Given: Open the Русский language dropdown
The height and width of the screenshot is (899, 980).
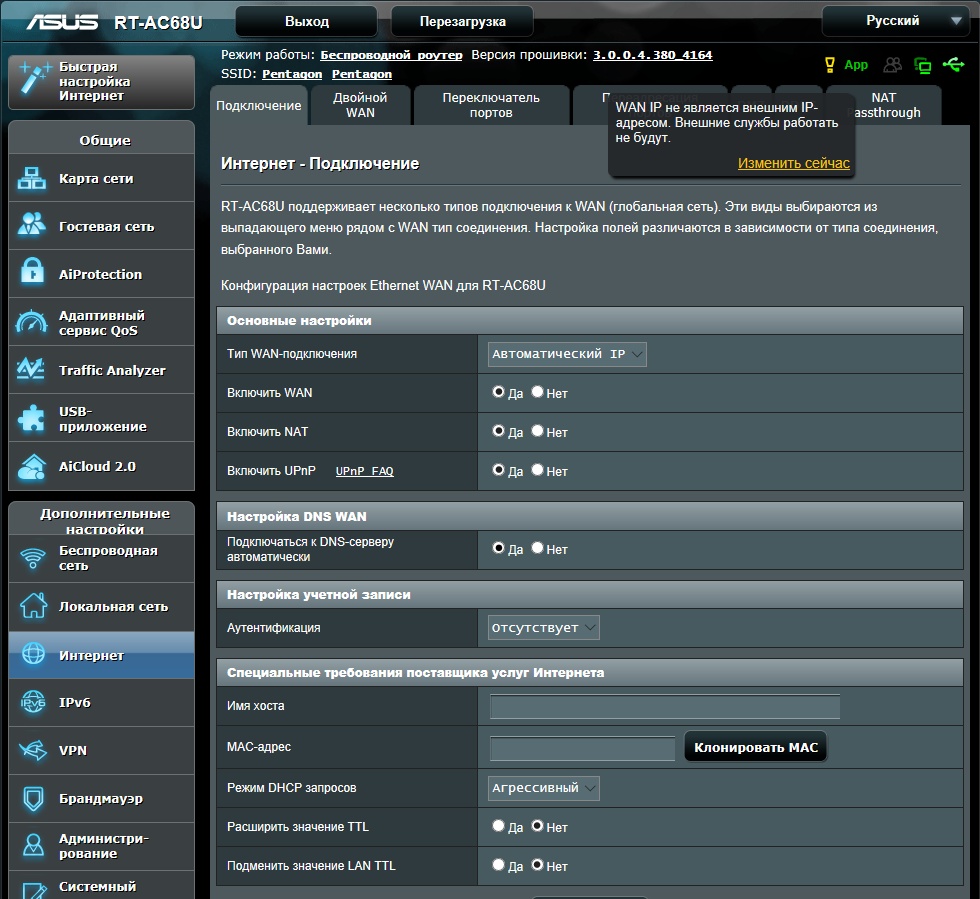Looking at the screenshot, I should coord(895,21).
